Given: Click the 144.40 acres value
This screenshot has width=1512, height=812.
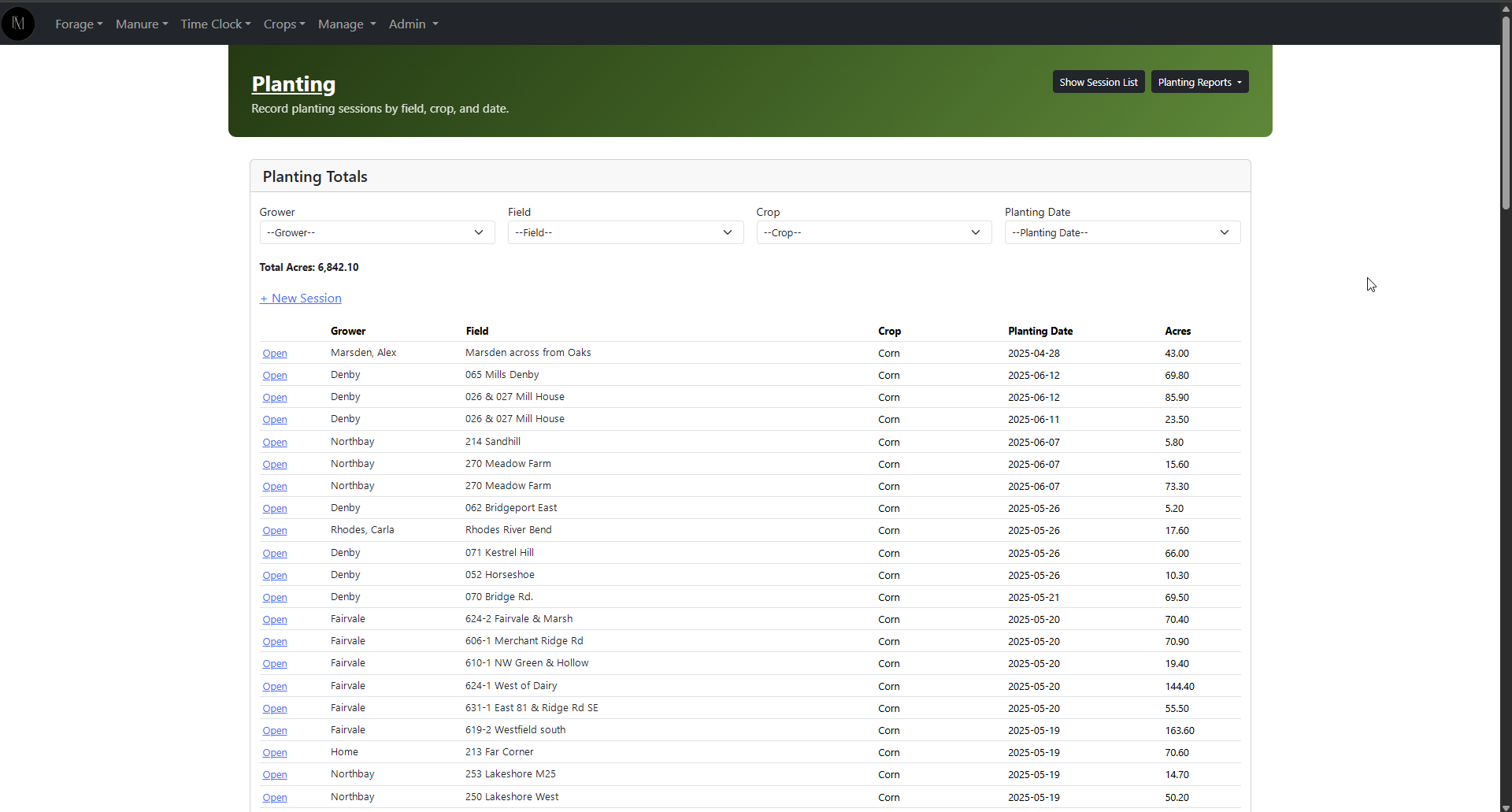Looking at the screenshot, I should [1180, 686].
